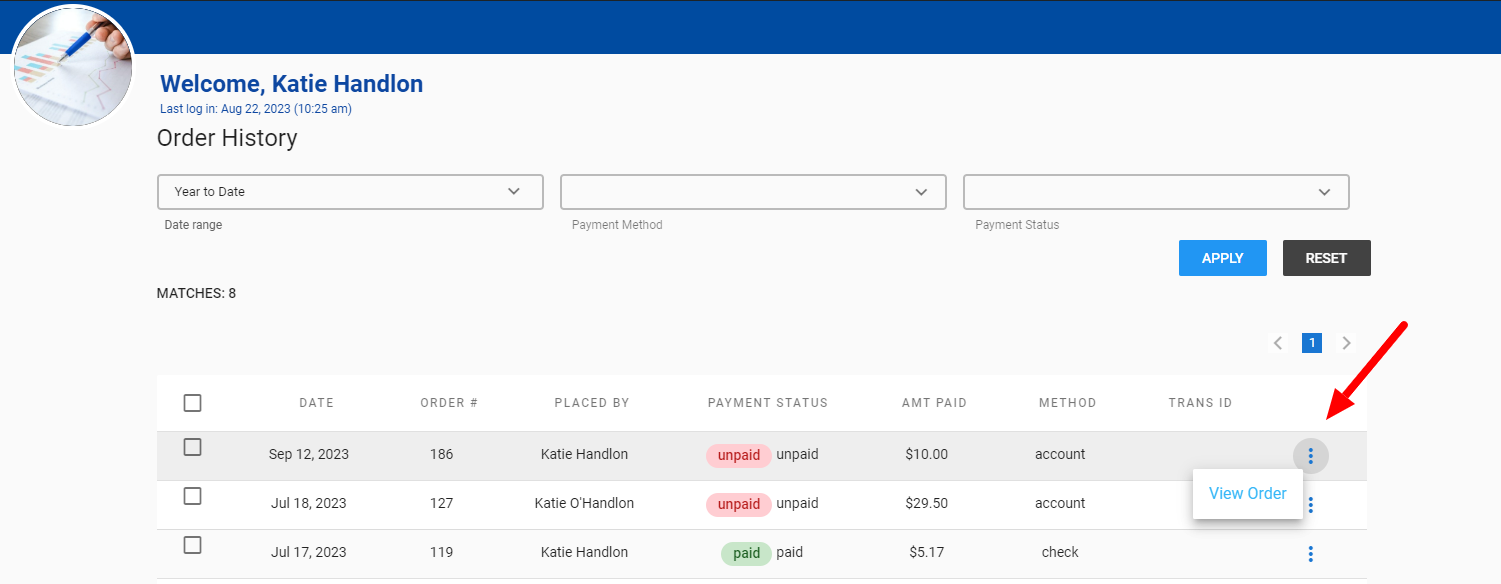Click AMT PAID column header
The width and height of the screenshot is (1501, 584).
pyautogui.click(x=934, y=403)
